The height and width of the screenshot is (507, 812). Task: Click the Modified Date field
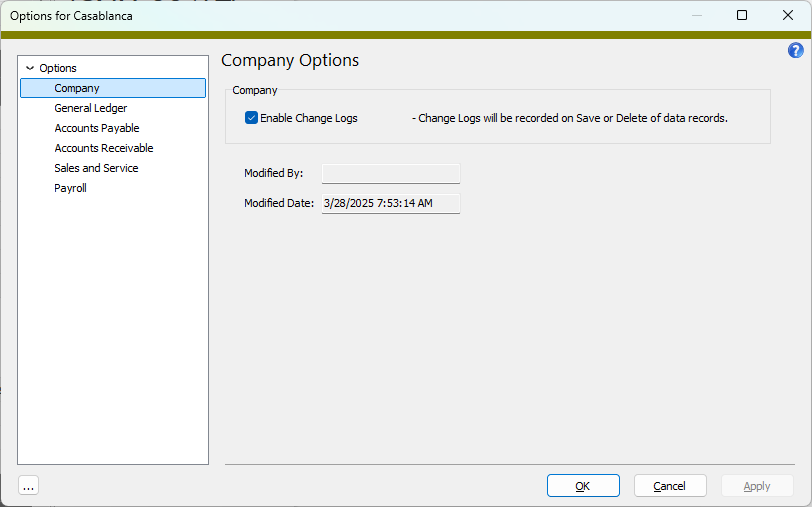click(x=391, y=204)
